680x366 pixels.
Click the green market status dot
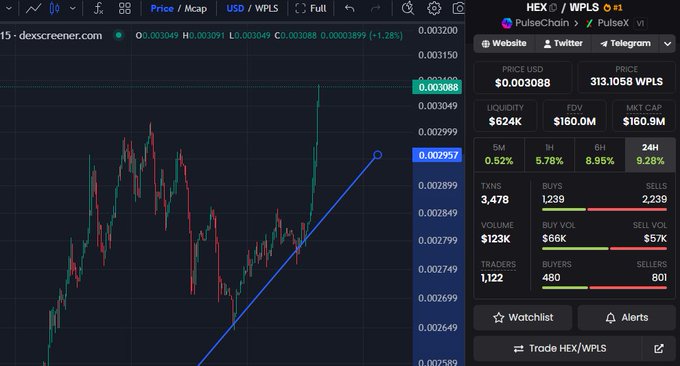click(x=118, y=35)
